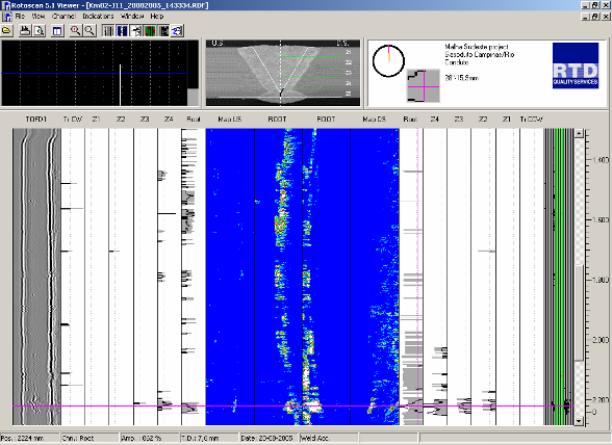Click the Print icon in toolbar
Screen dimensions: 612x445
22,31
